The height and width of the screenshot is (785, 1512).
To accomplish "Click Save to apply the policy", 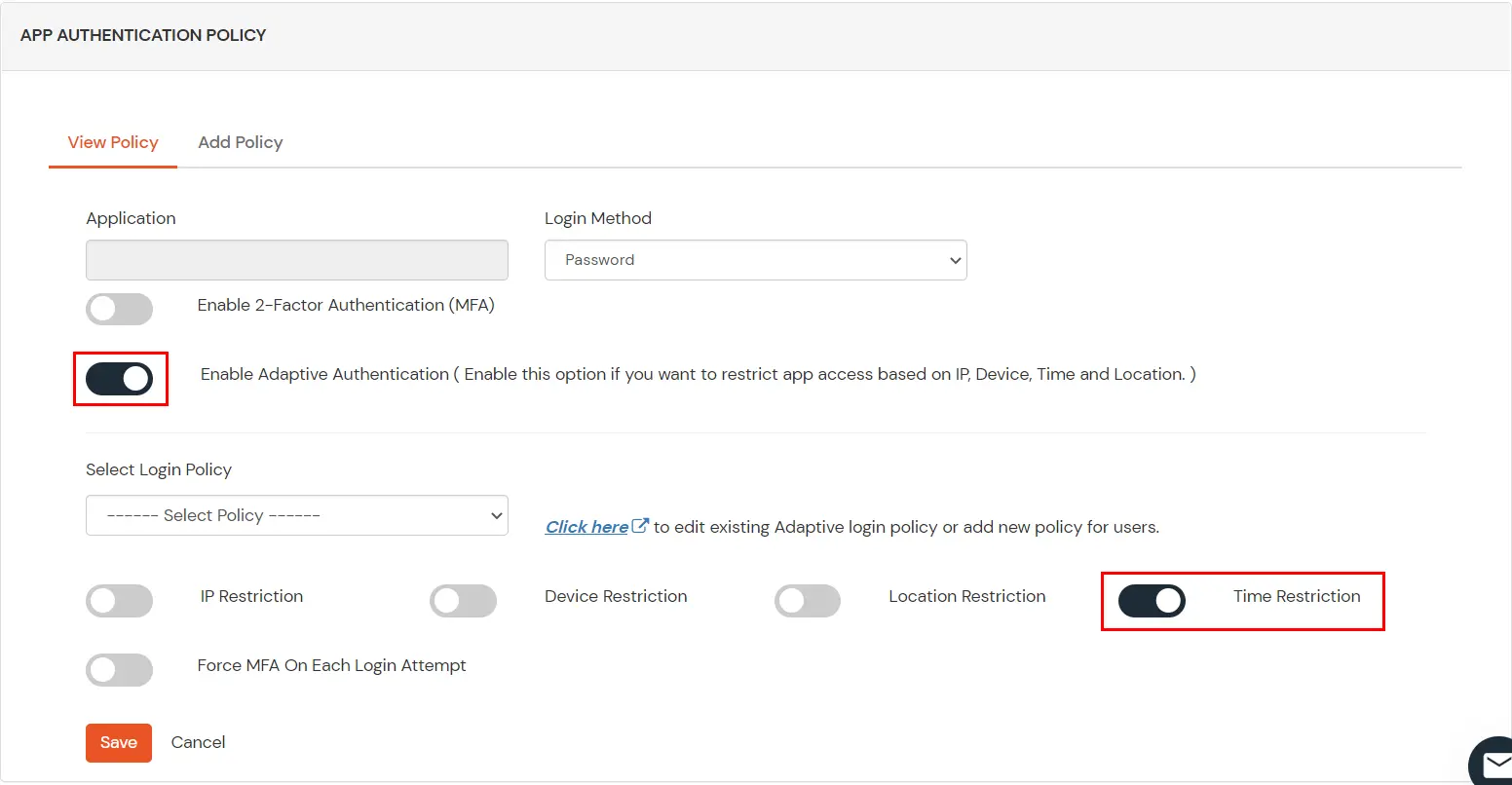I will tap(118, 742).
